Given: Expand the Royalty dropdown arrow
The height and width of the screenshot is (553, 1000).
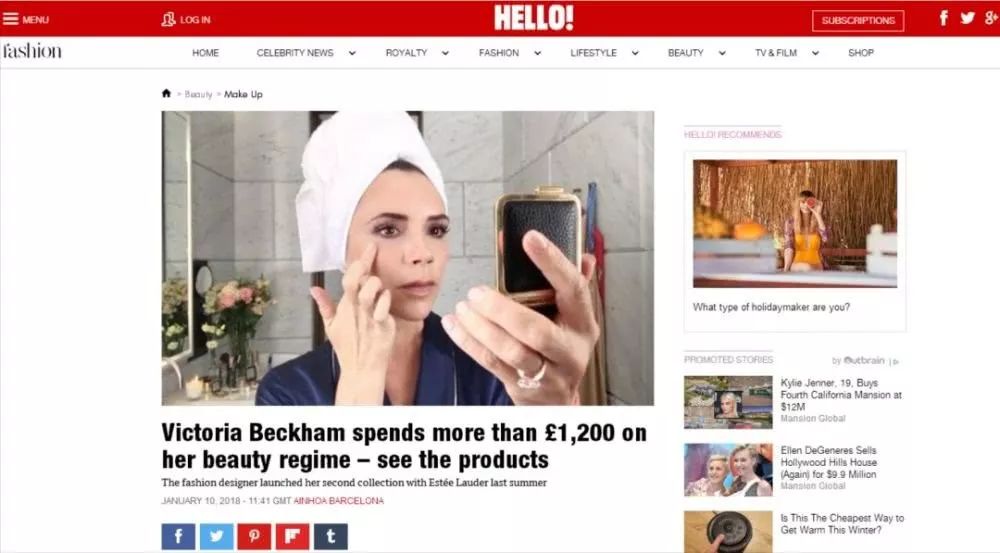Looking at the screenshot, I should (445, 53).
